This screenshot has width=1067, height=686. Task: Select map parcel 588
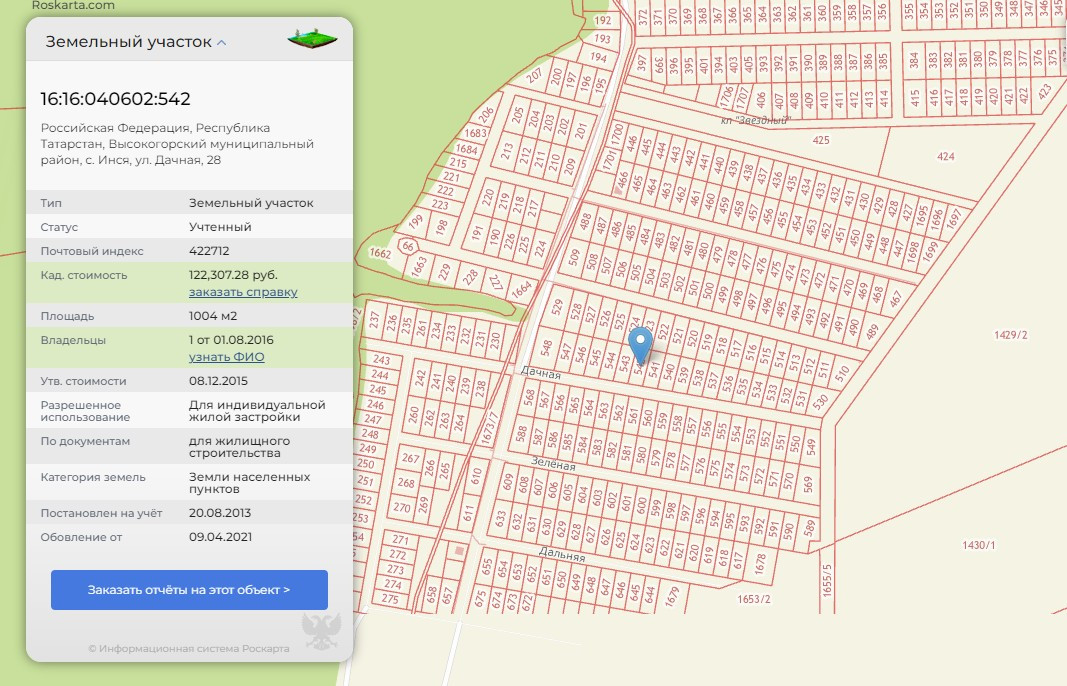521,434
